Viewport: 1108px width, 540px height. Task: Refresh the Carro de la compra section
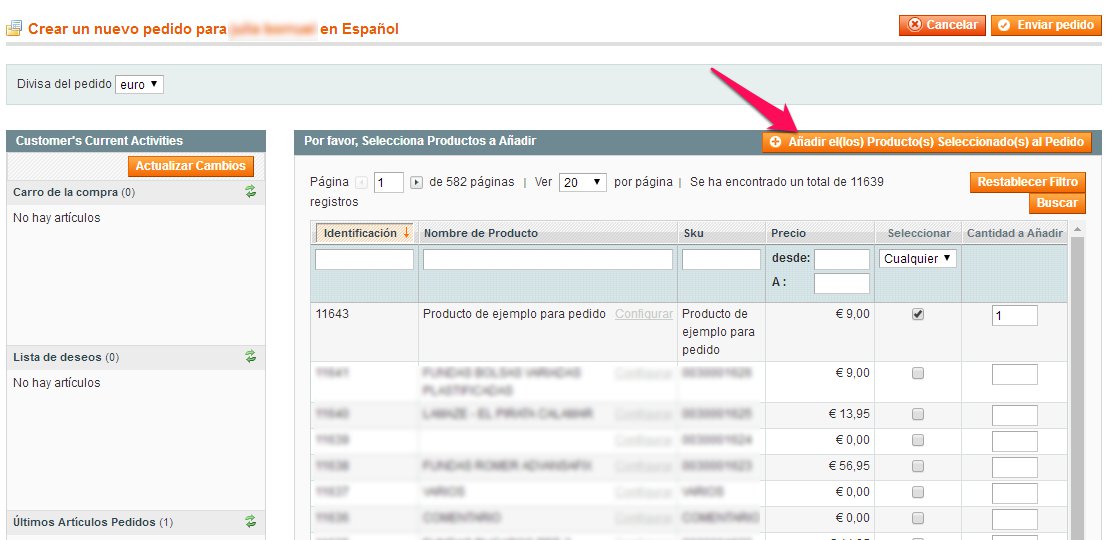pyautogui.click(x=251, y=192)
